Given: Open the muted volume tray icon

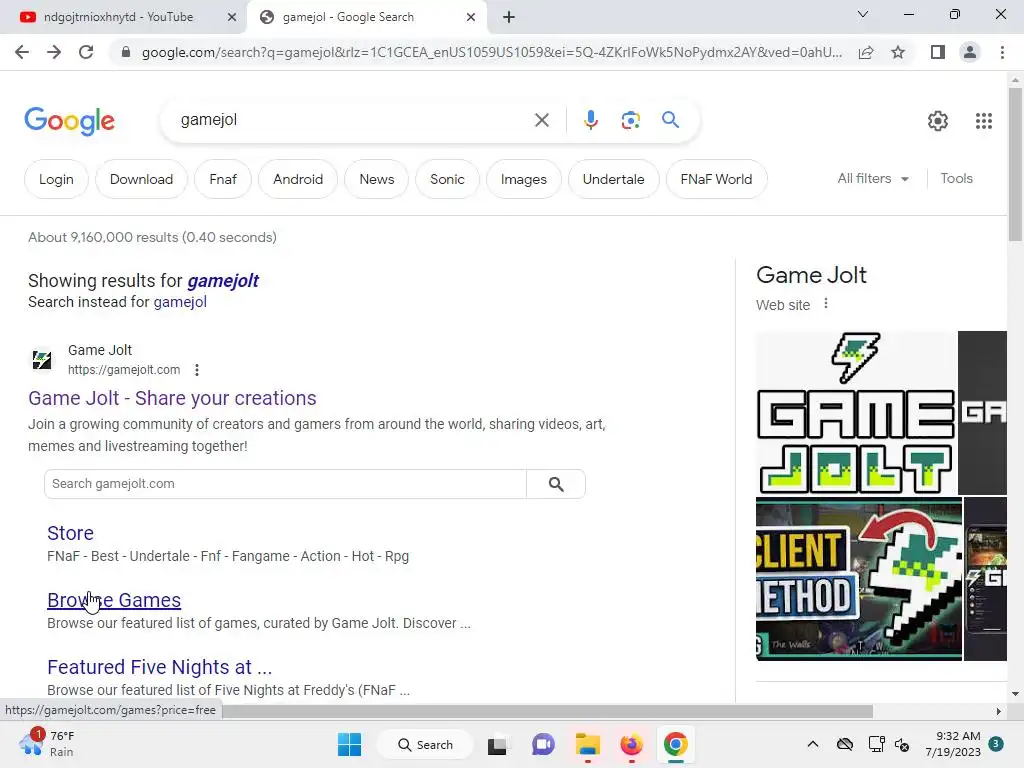Looking at the screenshot, I should (902, 744).
